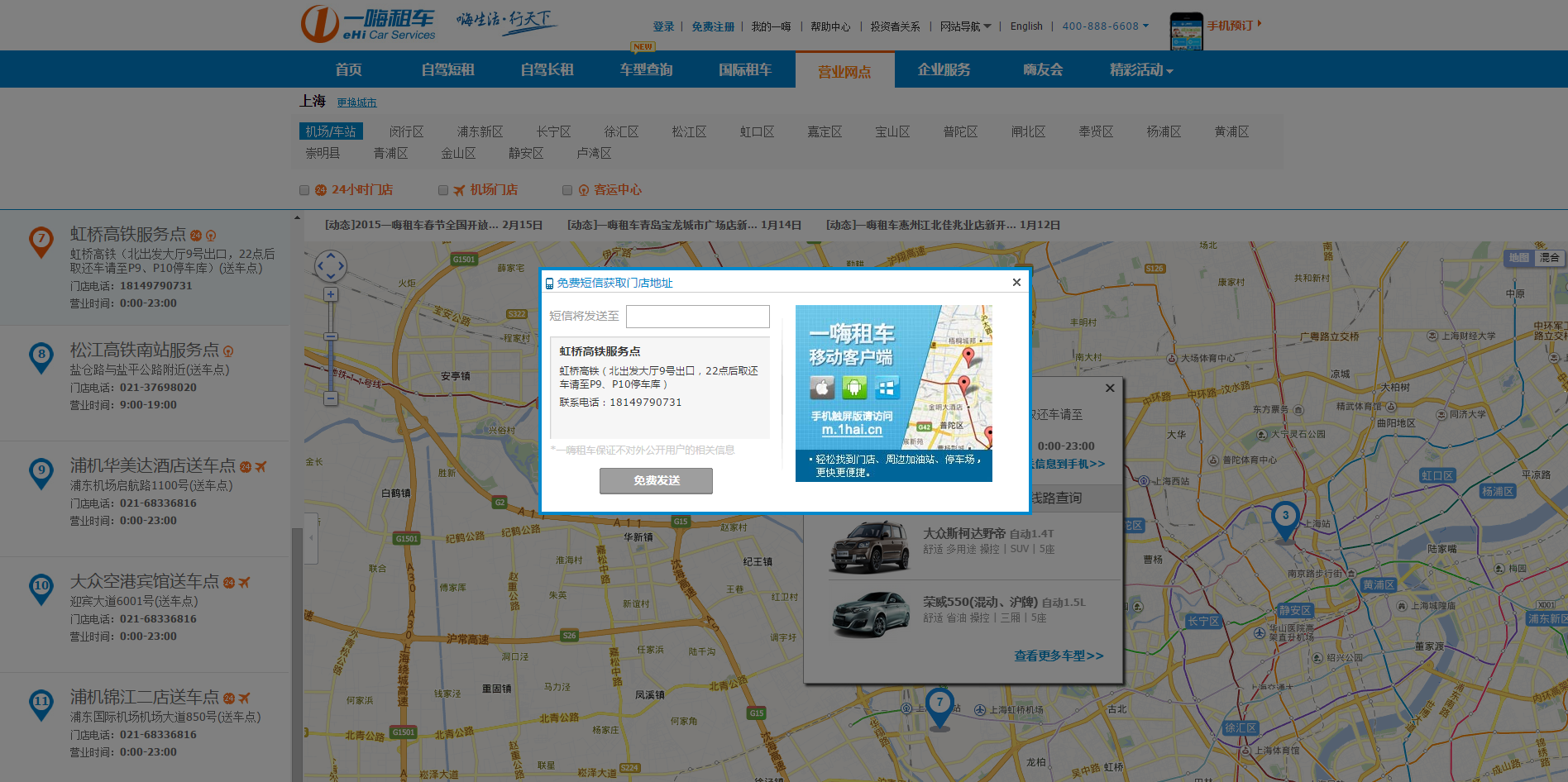Select the 徐汇区 district filter
Image resolution: width=1568 pixels, height=782 pixels.
pos(621,131)
